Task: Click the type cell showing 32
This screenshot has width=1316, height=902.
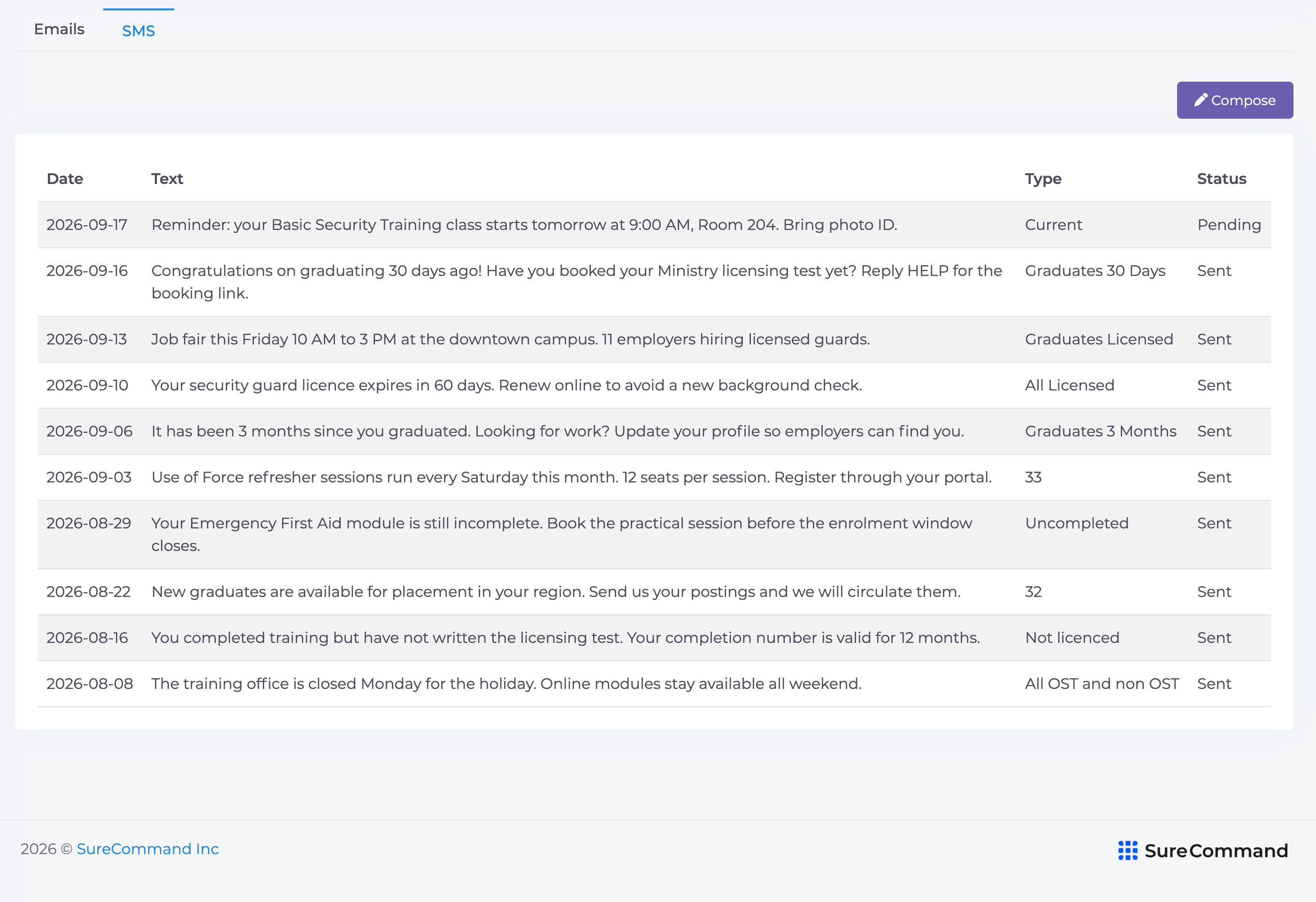Action: [x=1033, y=592]
